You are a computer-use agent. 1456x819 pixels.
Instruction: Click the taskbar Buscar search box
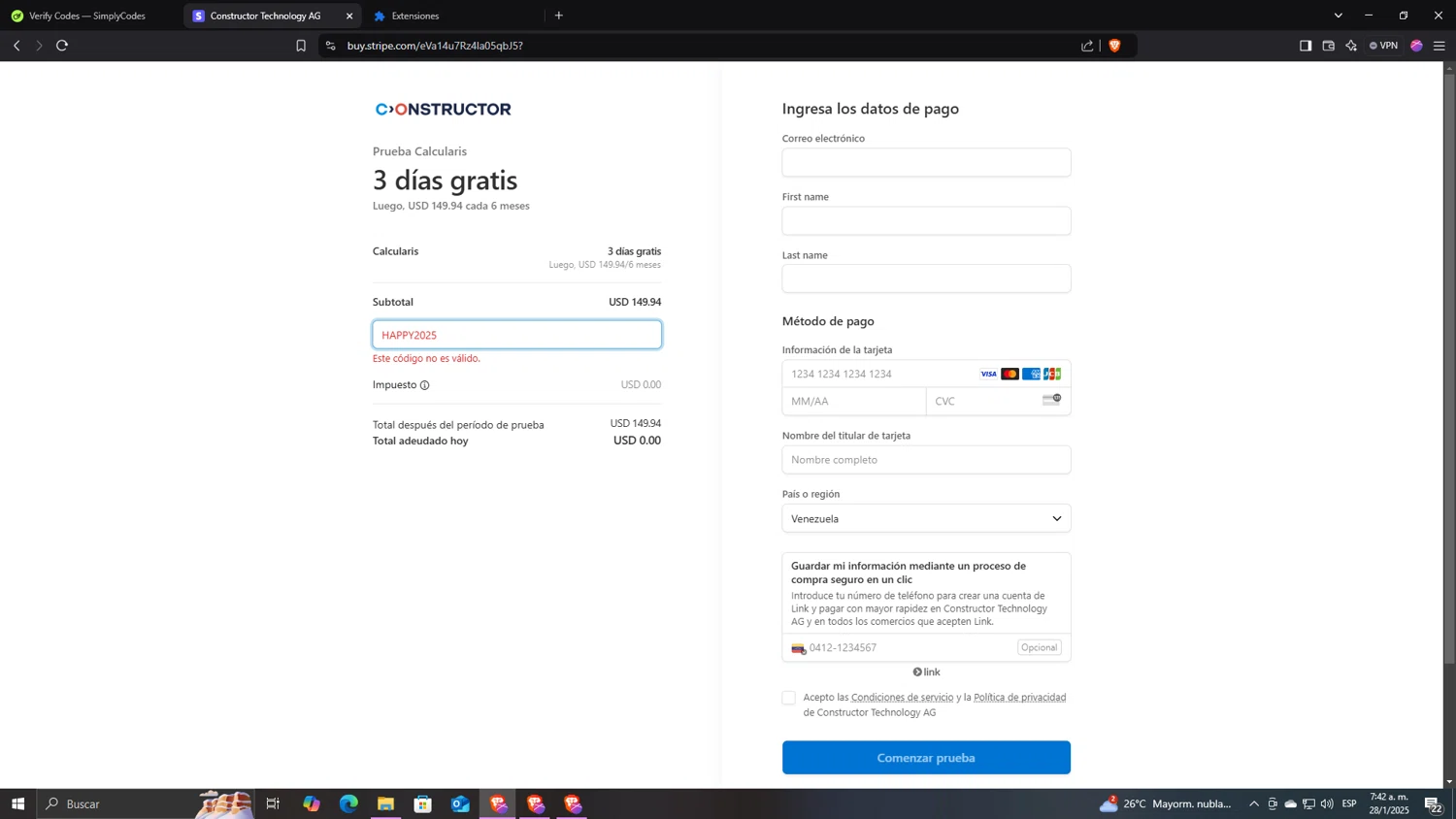(146, 803)
